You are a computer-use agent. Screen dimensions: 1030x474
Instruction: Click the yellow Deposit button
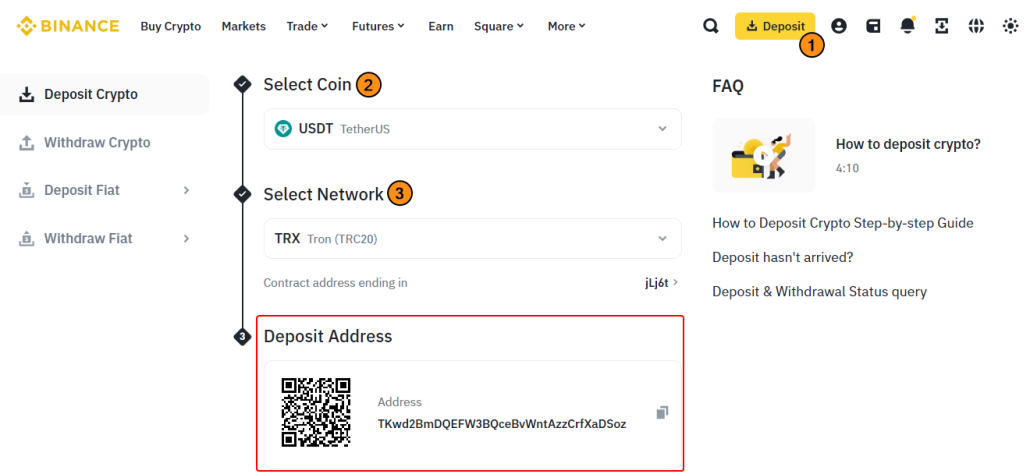[775, 26]
